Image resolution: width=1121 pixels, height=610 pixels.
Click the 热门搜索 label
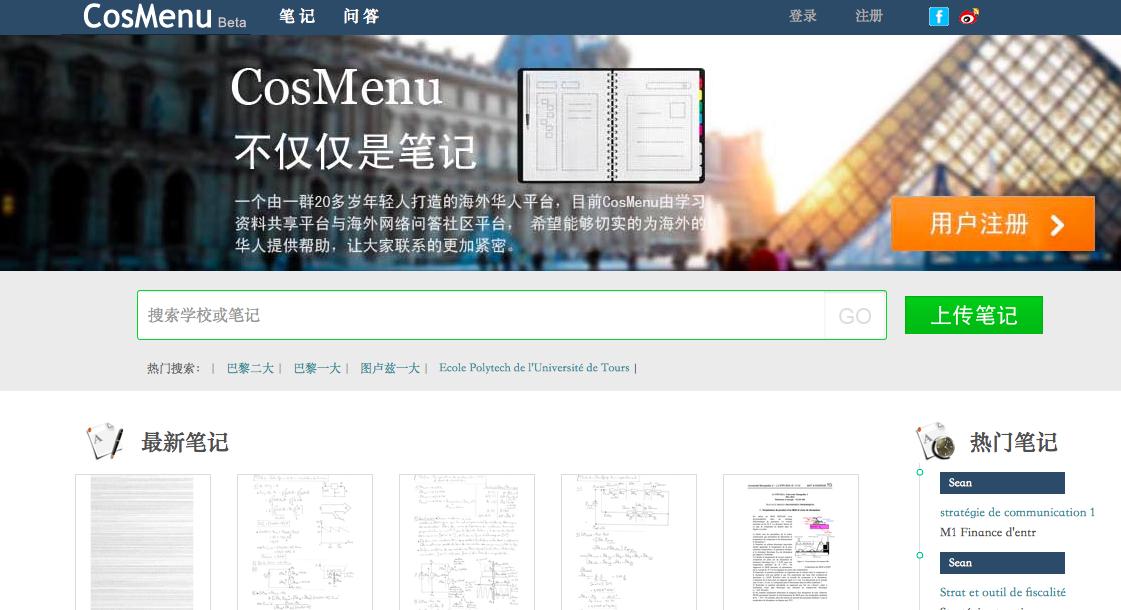(174, 368)
